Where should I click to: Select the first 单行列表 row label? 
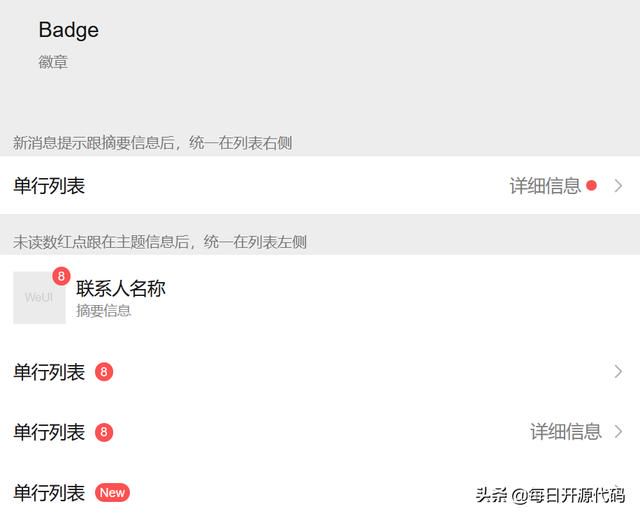49,186
